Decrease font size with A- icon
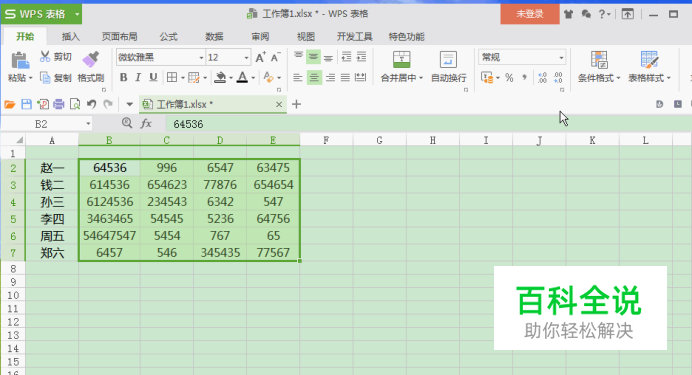Screen dimensions: 692x375 275,57
